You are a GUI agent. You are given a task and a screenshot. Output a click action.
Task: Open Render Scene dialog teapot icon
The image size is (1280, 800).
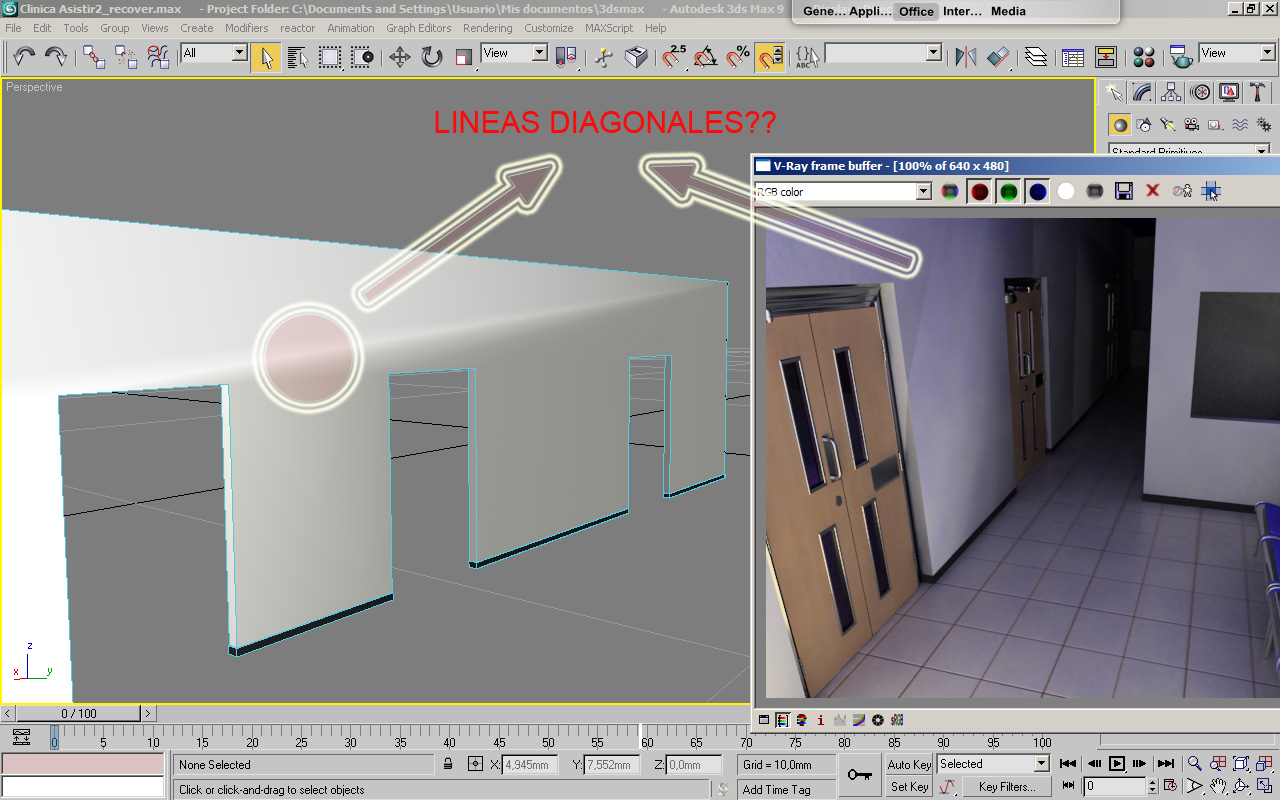pos(1182,56)
